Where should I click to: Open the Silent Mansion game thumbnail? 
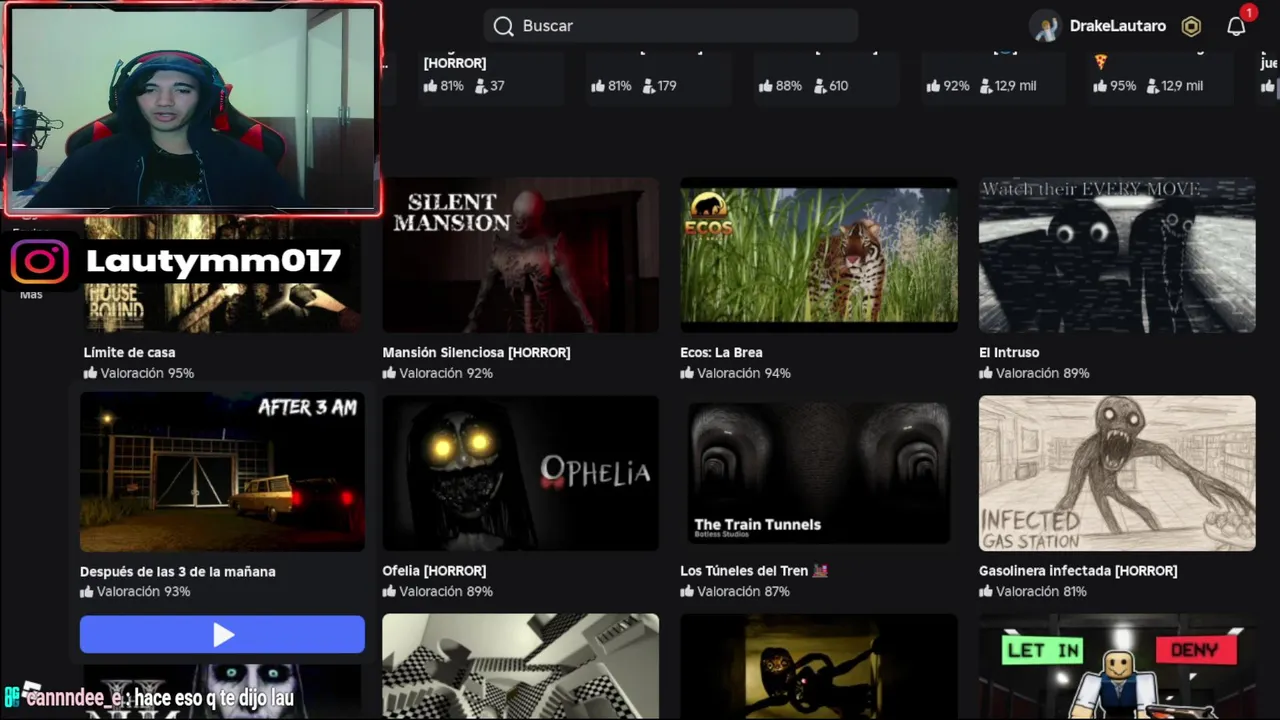coord(520,255)
